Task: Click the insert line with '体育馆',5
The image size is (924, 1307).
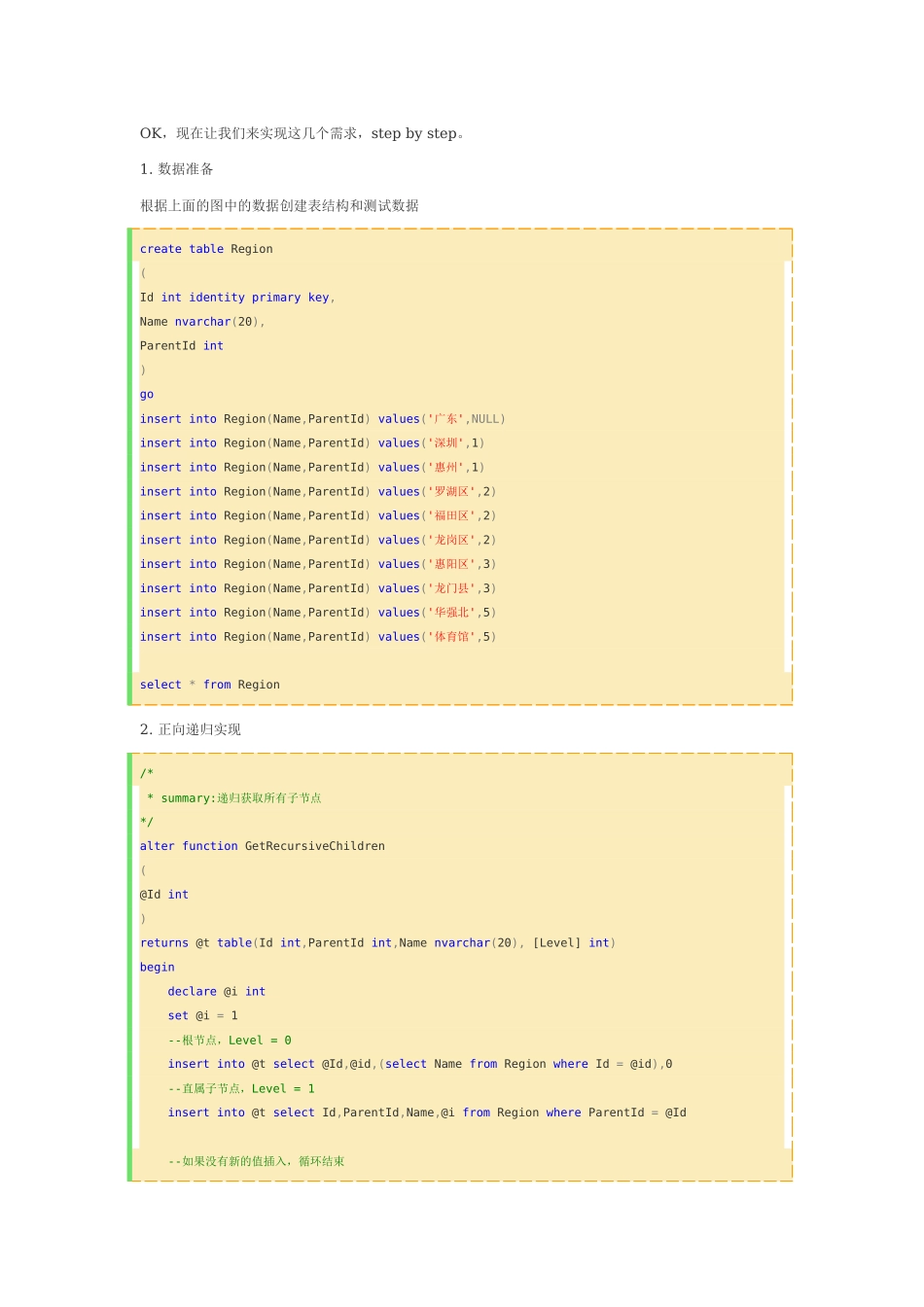Action: (318, 637)
